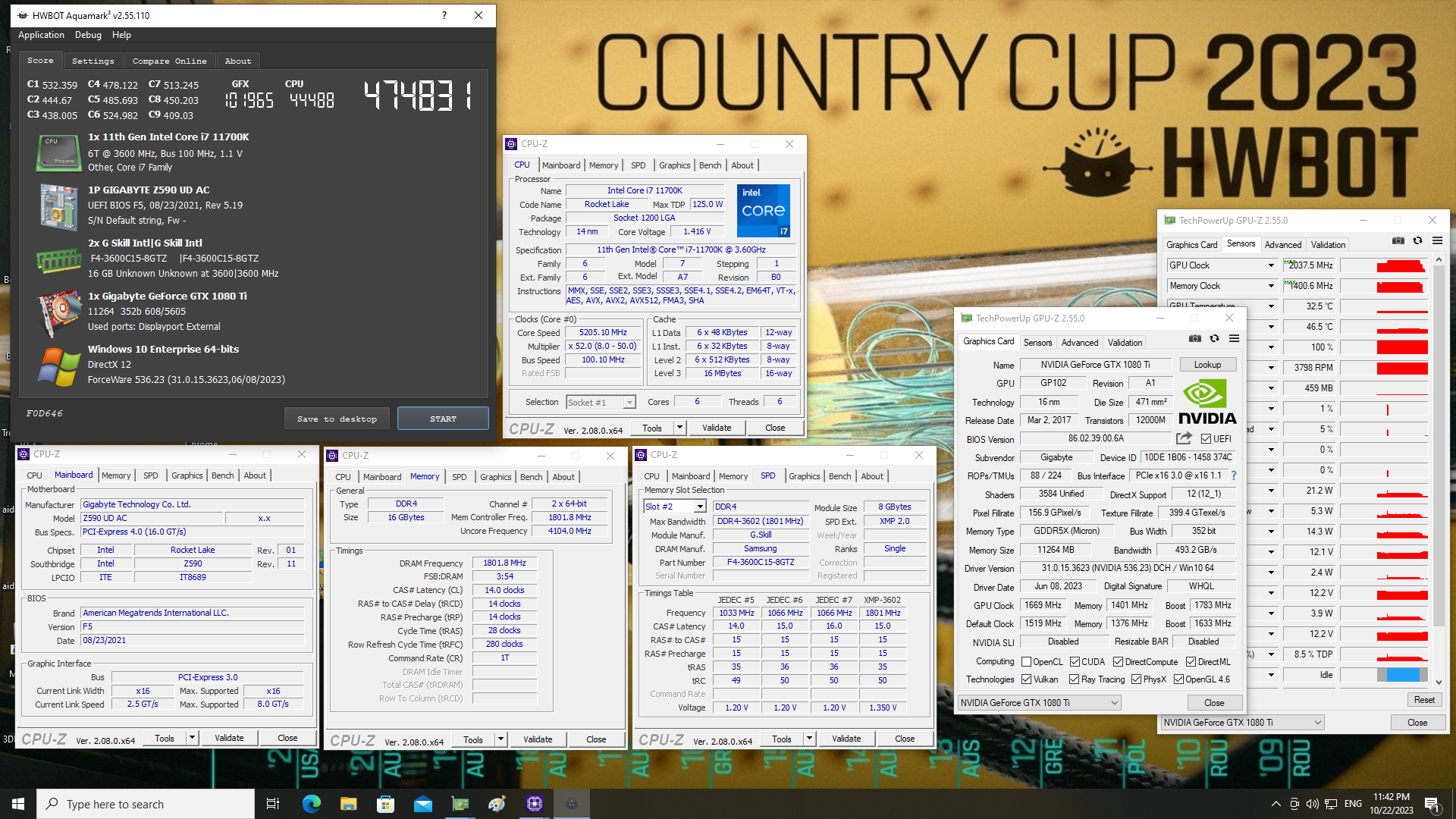Open Settings tab in Aquamark
Image resolution: width=1456 pixels, height=819 pixels.
coord(93,61)
